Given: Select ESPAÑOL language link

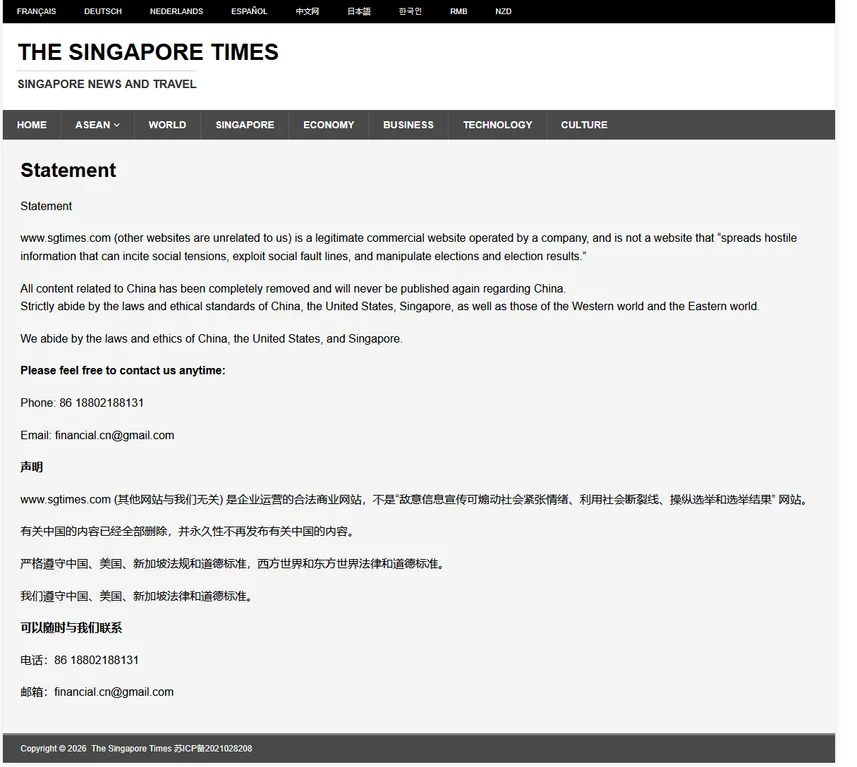Looking at the screenshot, I should 249,12.
